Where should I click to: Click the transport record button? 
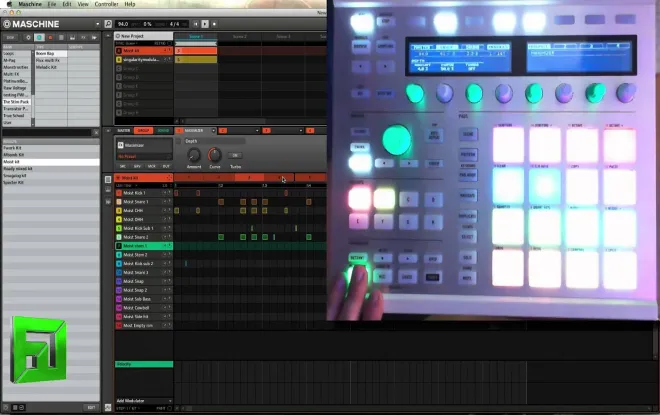pos(214,24)
